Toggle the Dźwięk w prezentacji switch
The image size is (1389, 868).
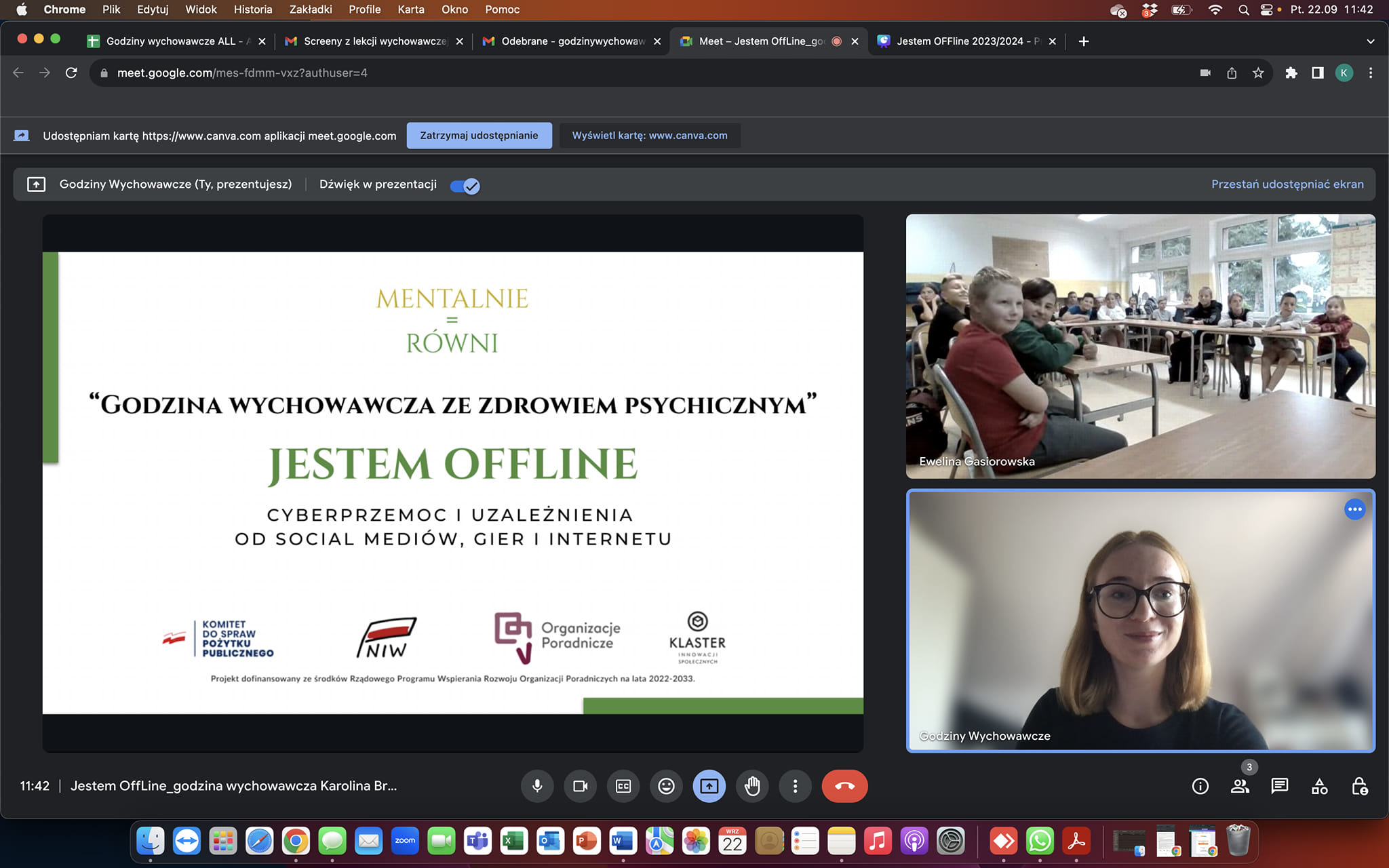(465, 186)
